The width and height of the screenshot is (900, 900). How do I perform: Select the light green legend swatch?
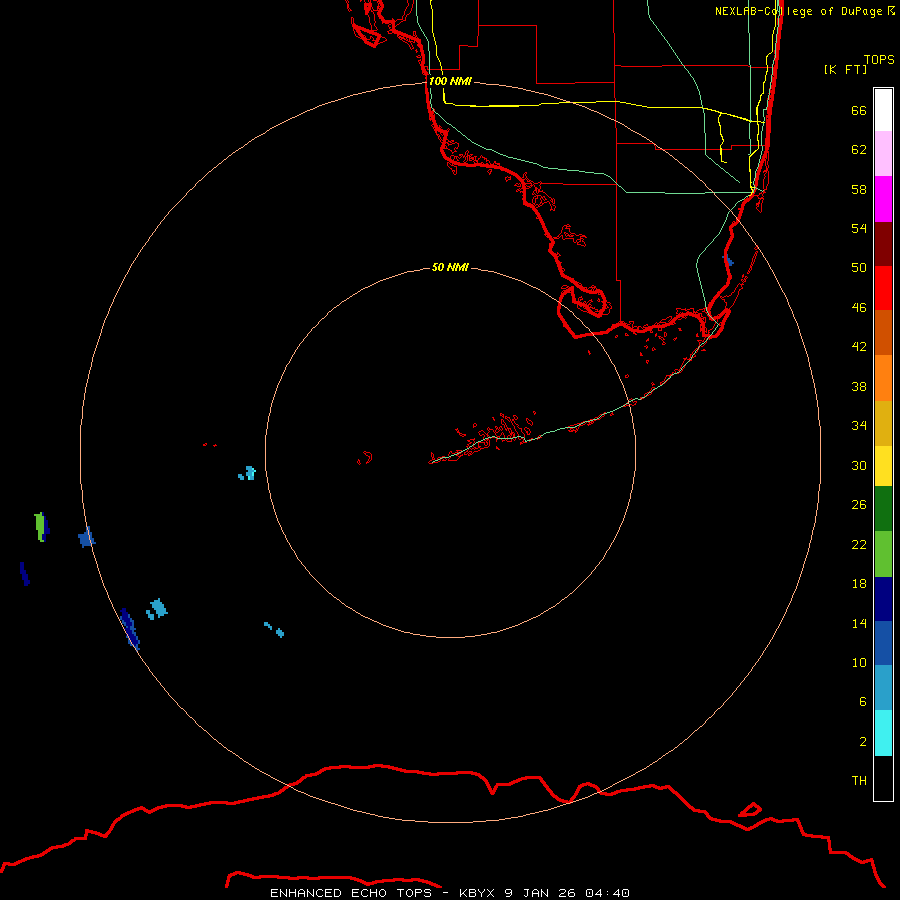pyautogui.click(x=883, y=554)
